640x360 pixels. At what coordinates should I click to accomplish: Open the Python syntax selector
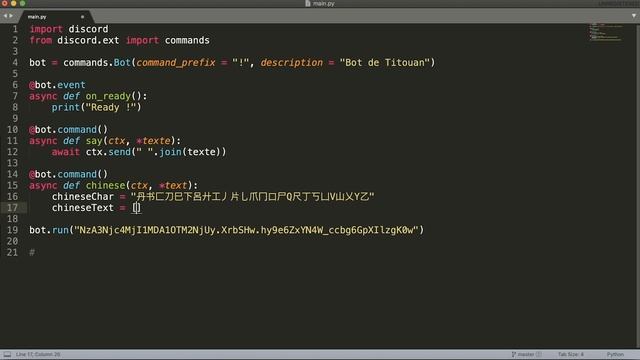point(615,354)
